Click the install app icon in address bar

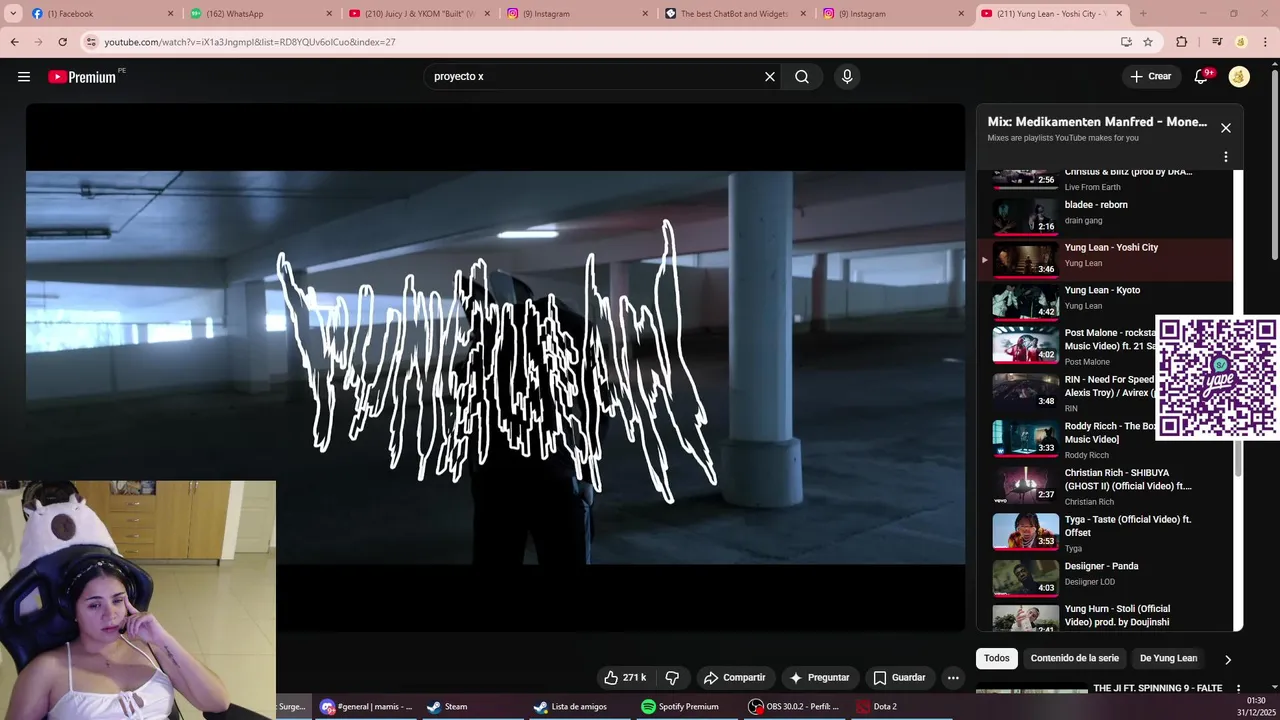pos(1126,42)
